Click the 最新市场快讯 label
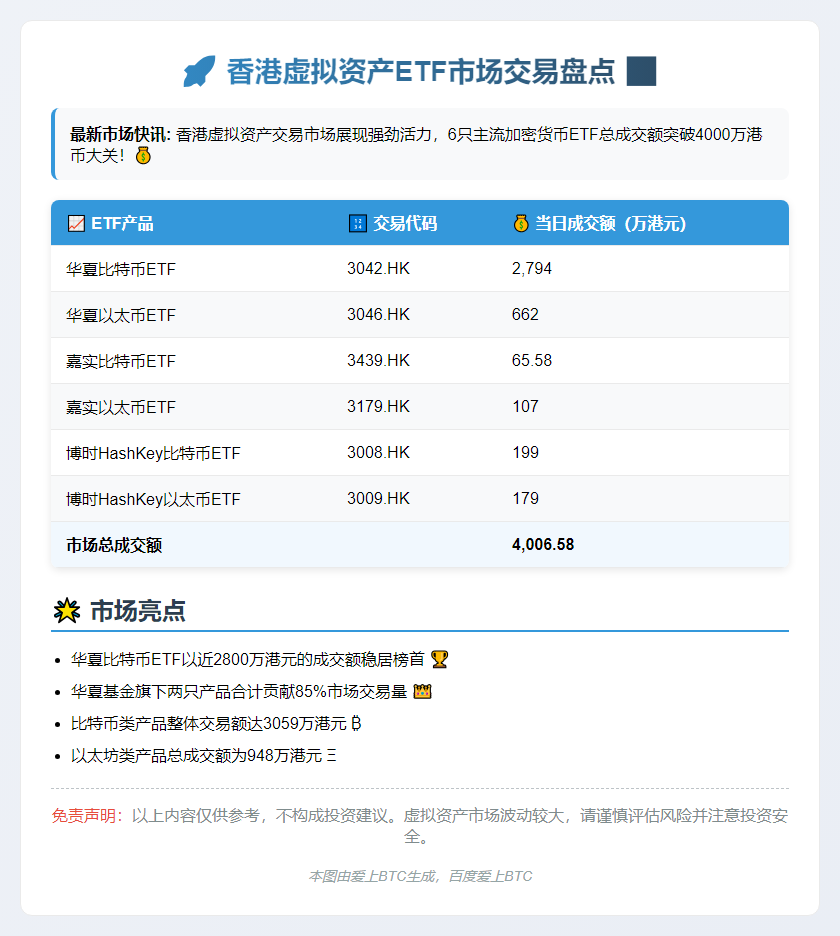This screenshot has height=936, width=840. coord(120,135)
